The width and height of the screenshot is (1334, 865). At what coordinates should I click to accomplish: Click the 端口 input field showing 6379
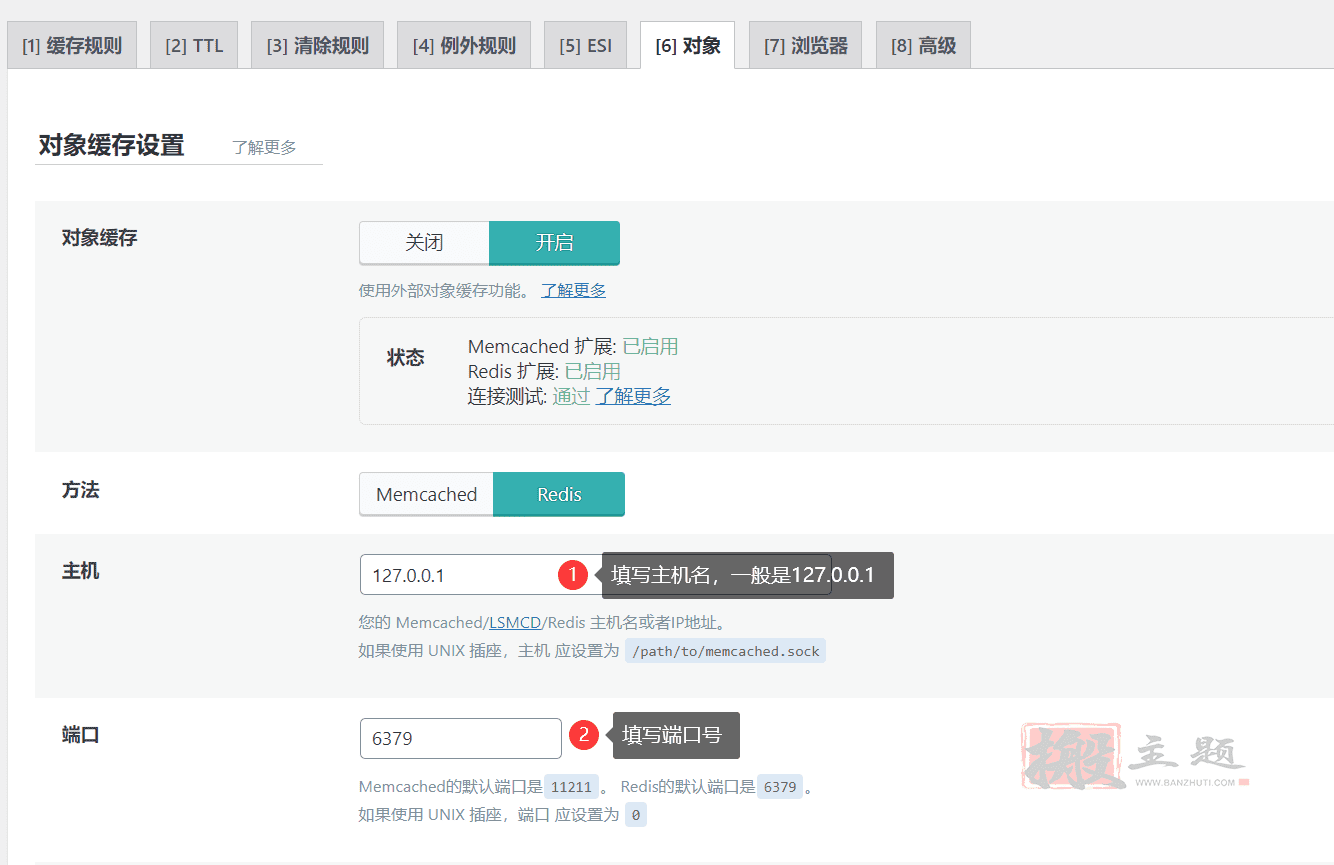click(x=460, y=738)
